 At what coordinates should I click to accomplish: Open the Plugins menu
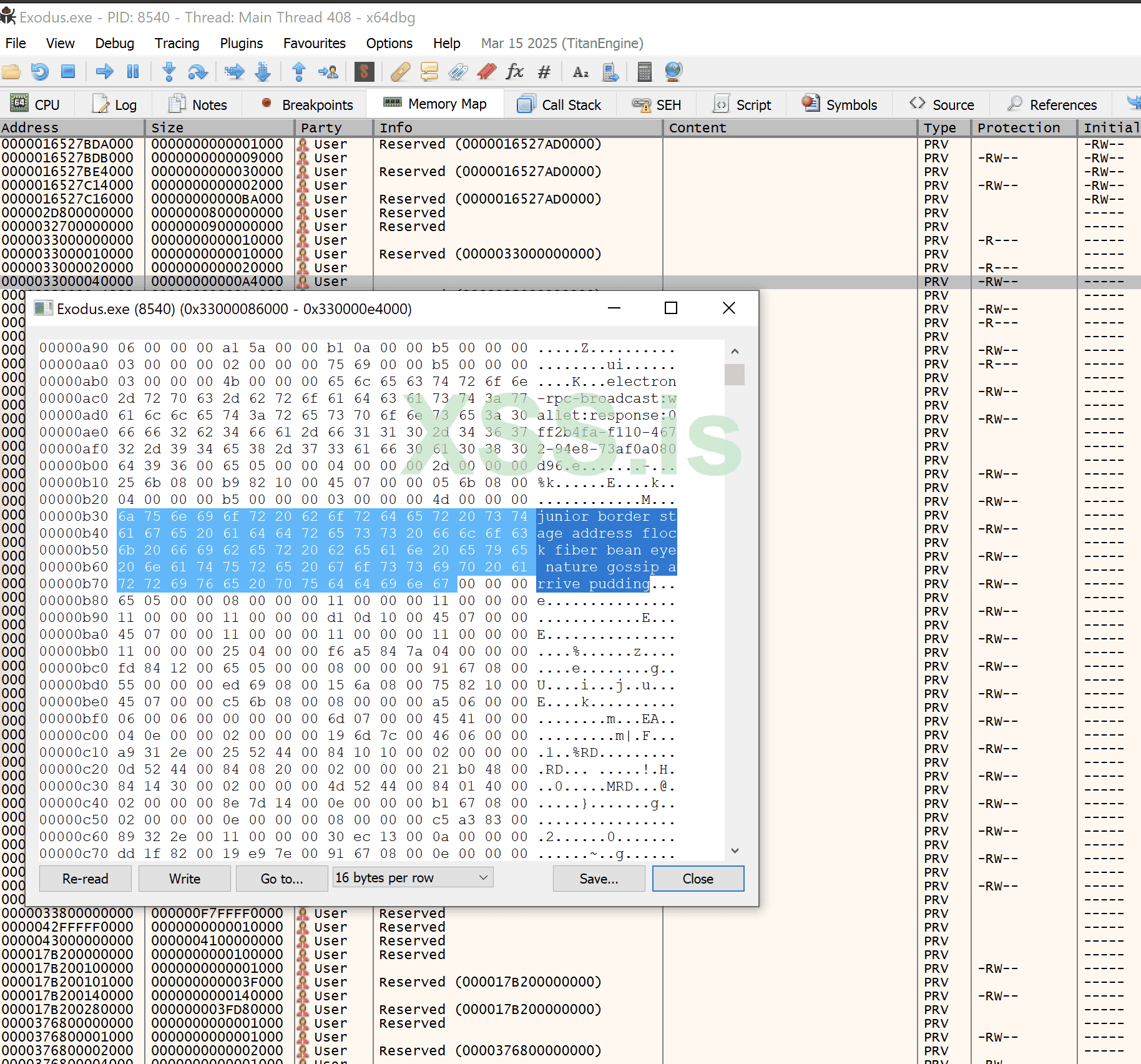click(x=241, y=43)
